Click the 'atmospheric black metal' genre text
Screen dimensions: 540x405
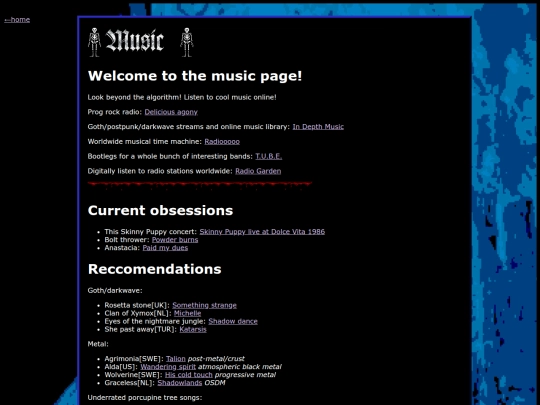[240, 367]
